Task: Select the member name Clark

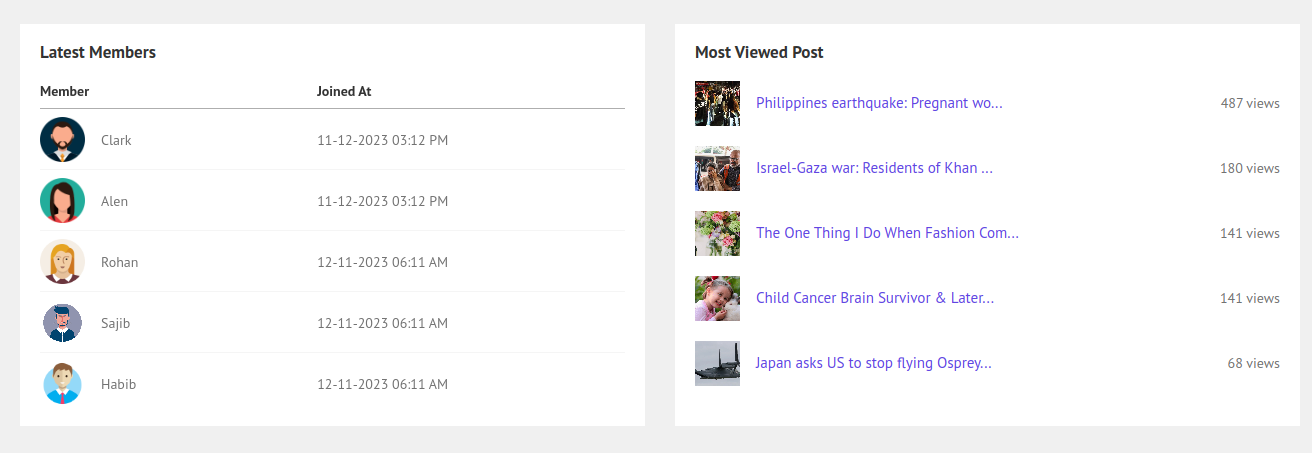Action: [116, 140]
